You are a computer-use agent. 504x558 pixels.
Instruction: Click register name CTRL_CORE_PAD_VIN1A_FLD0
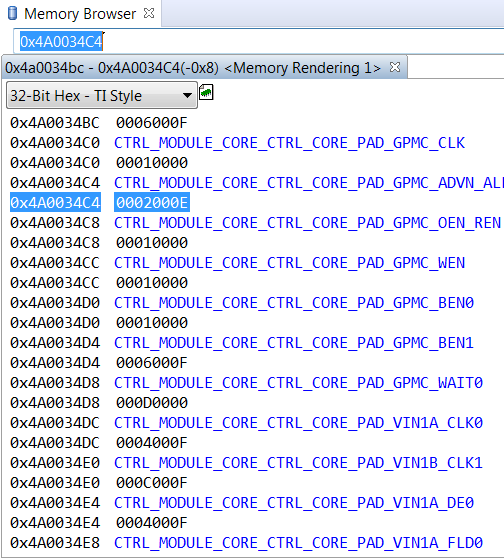(x=298, y=543)
